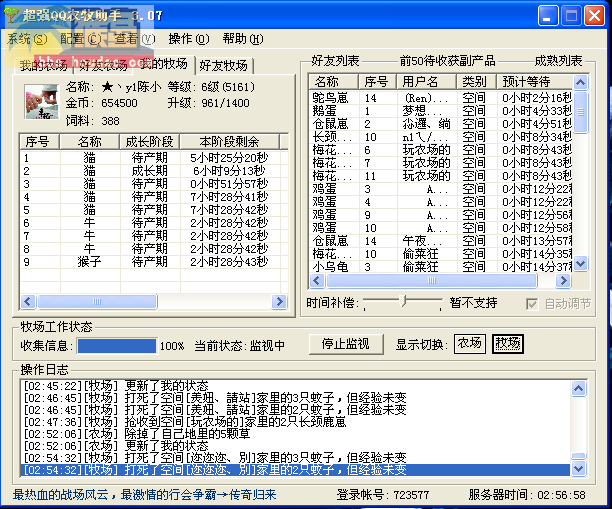This screenshot has width=612, height=509.
Task: Click scroll right arrow in my ranch list
Action: pyautogui.click(x=279, y=301)
